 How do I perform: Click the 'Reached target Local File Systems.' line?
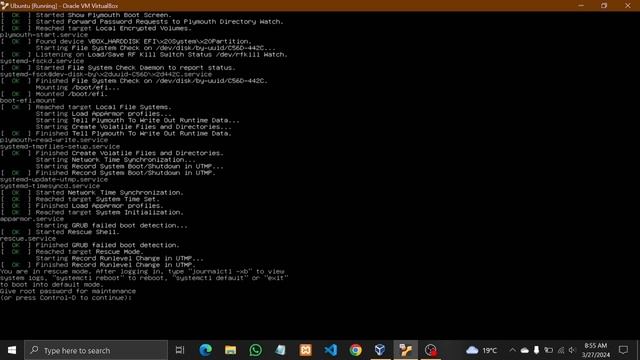86,107
